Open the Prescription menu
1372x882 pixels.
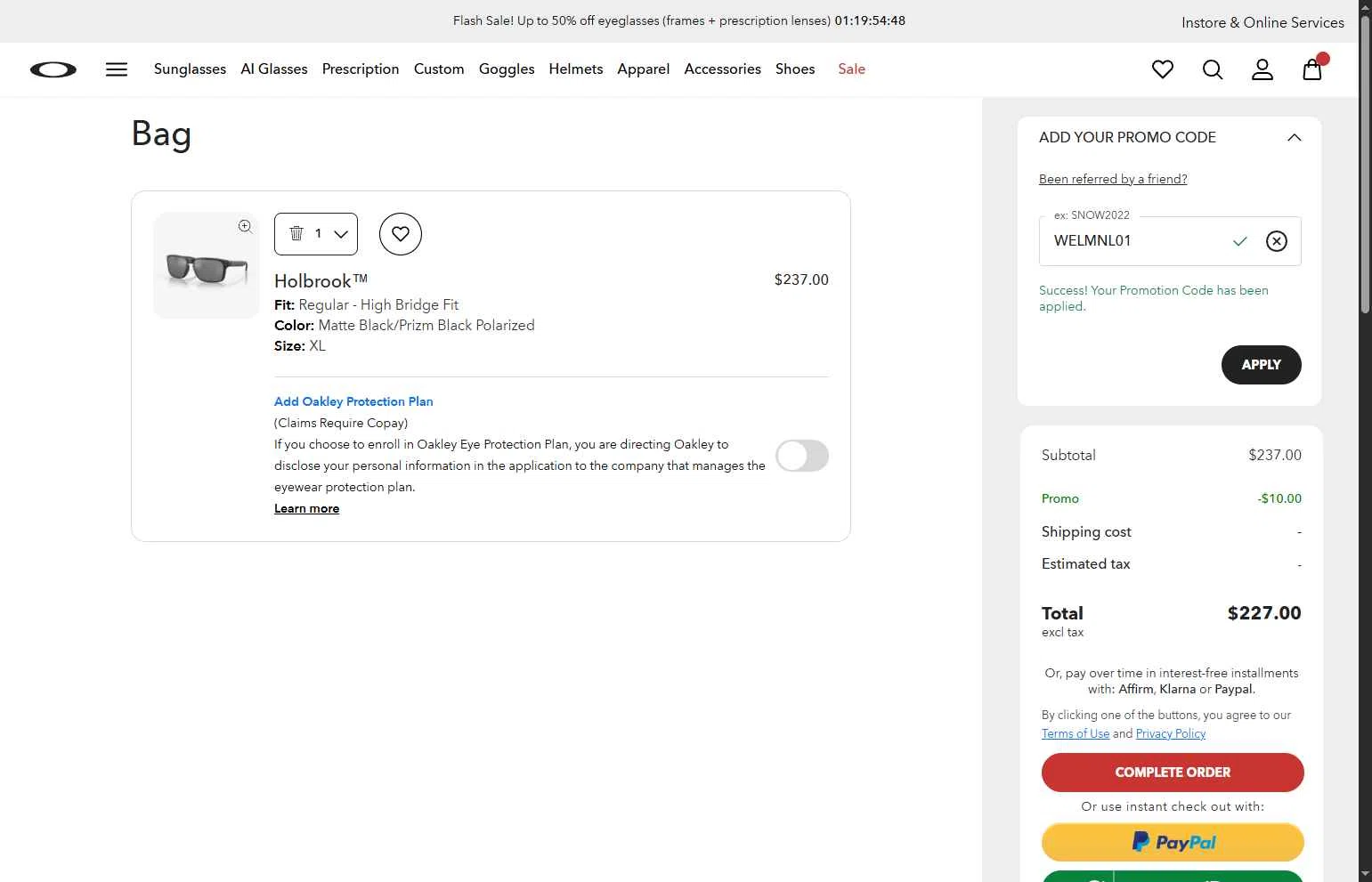pyautogui.click(x=361, y=69)
